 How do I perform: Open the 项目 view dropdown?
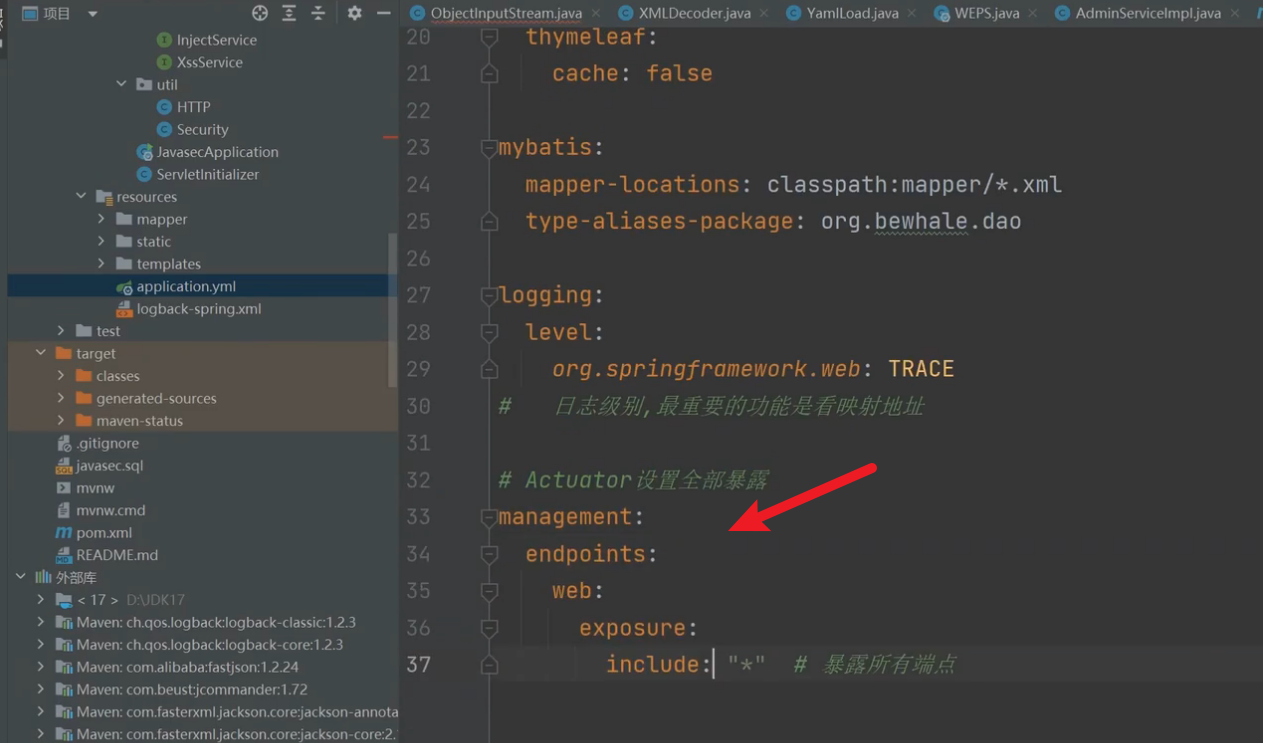(92, 14)
